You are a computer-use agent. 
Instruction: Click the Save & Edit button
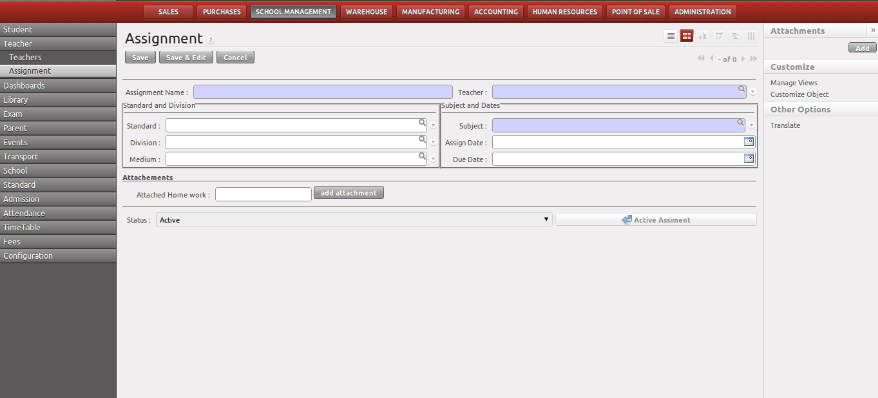[x=186, y=57]
